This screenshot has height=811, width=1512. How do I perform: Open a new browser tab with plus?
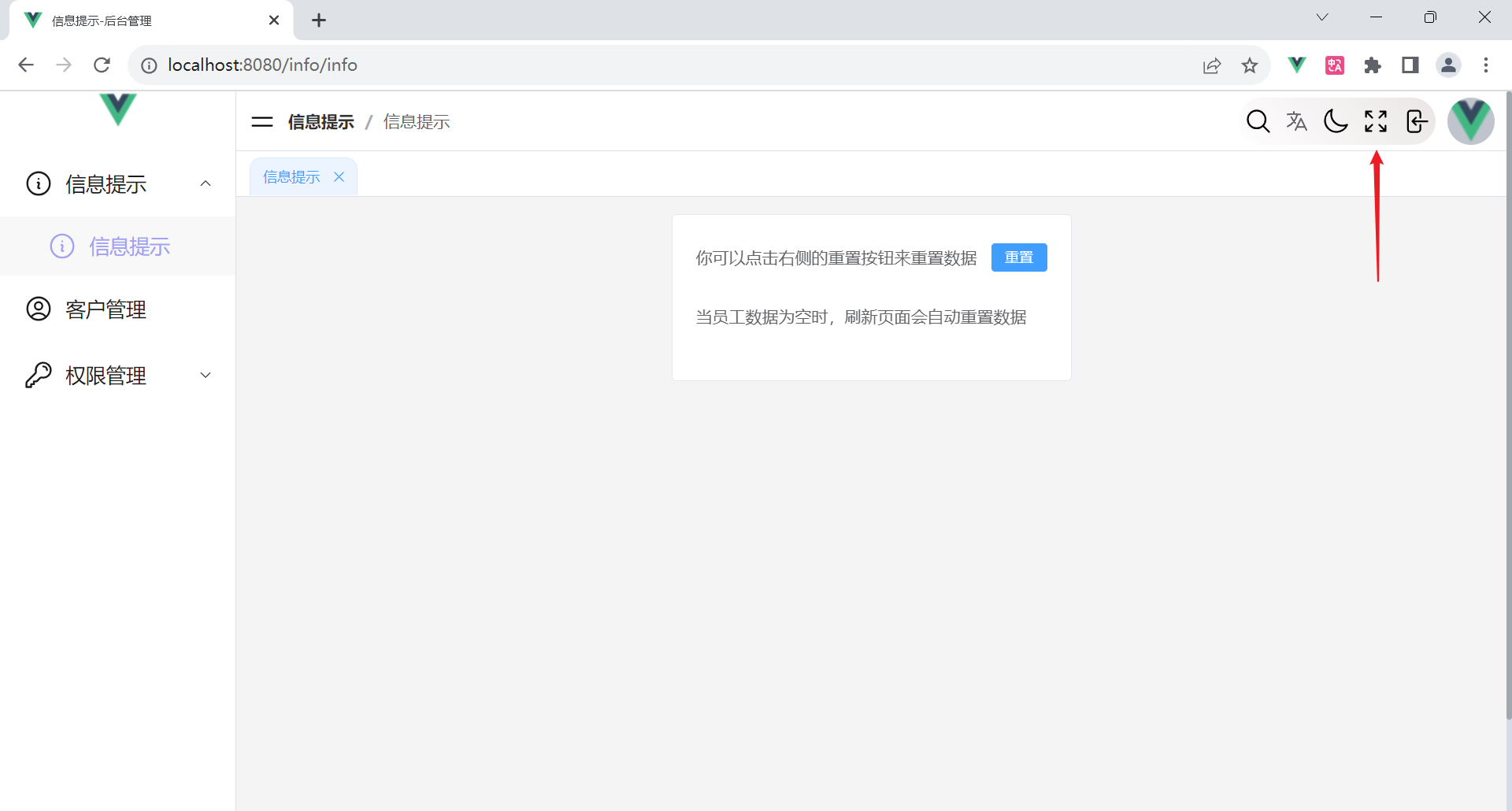[x=319, y=20]
